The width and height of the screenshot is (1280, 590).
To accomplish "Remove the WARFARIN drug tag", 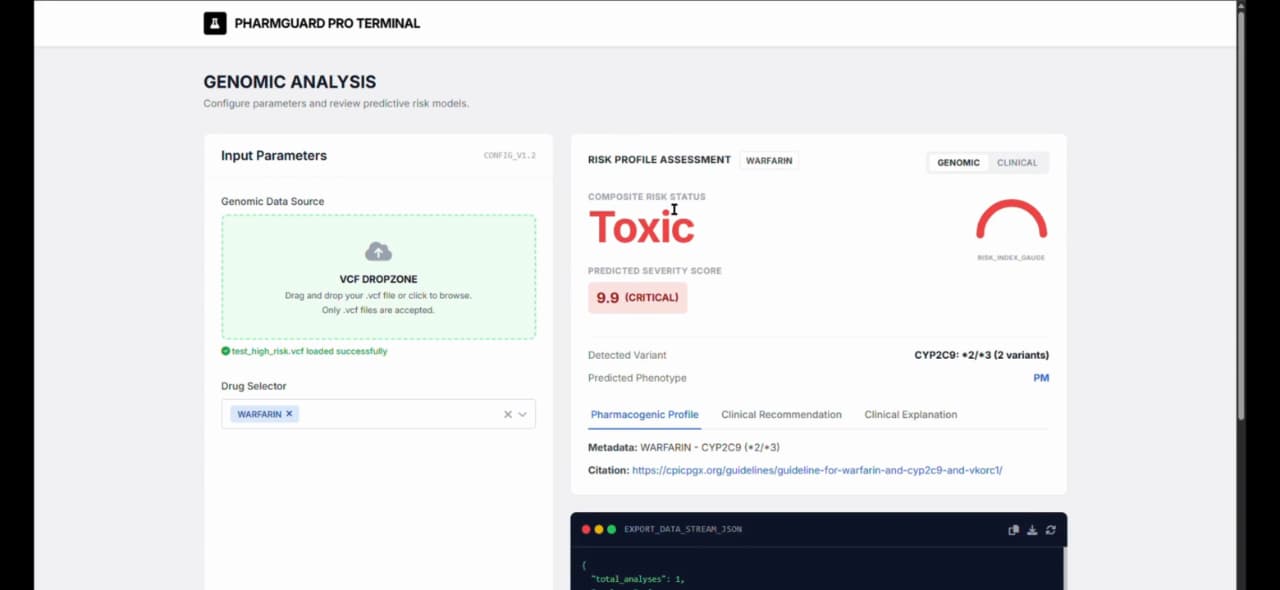I will [289, 414].
